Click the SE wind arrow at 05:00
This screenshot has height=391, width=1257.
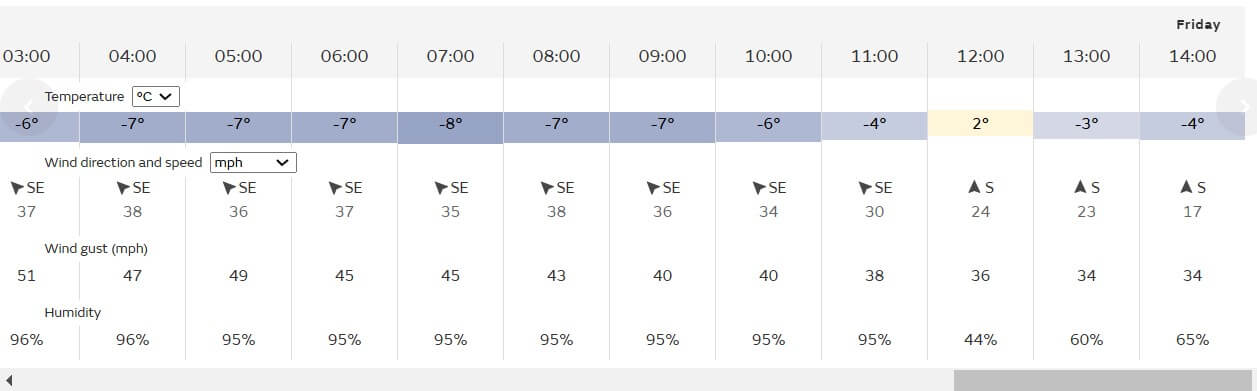click(229, 188)
